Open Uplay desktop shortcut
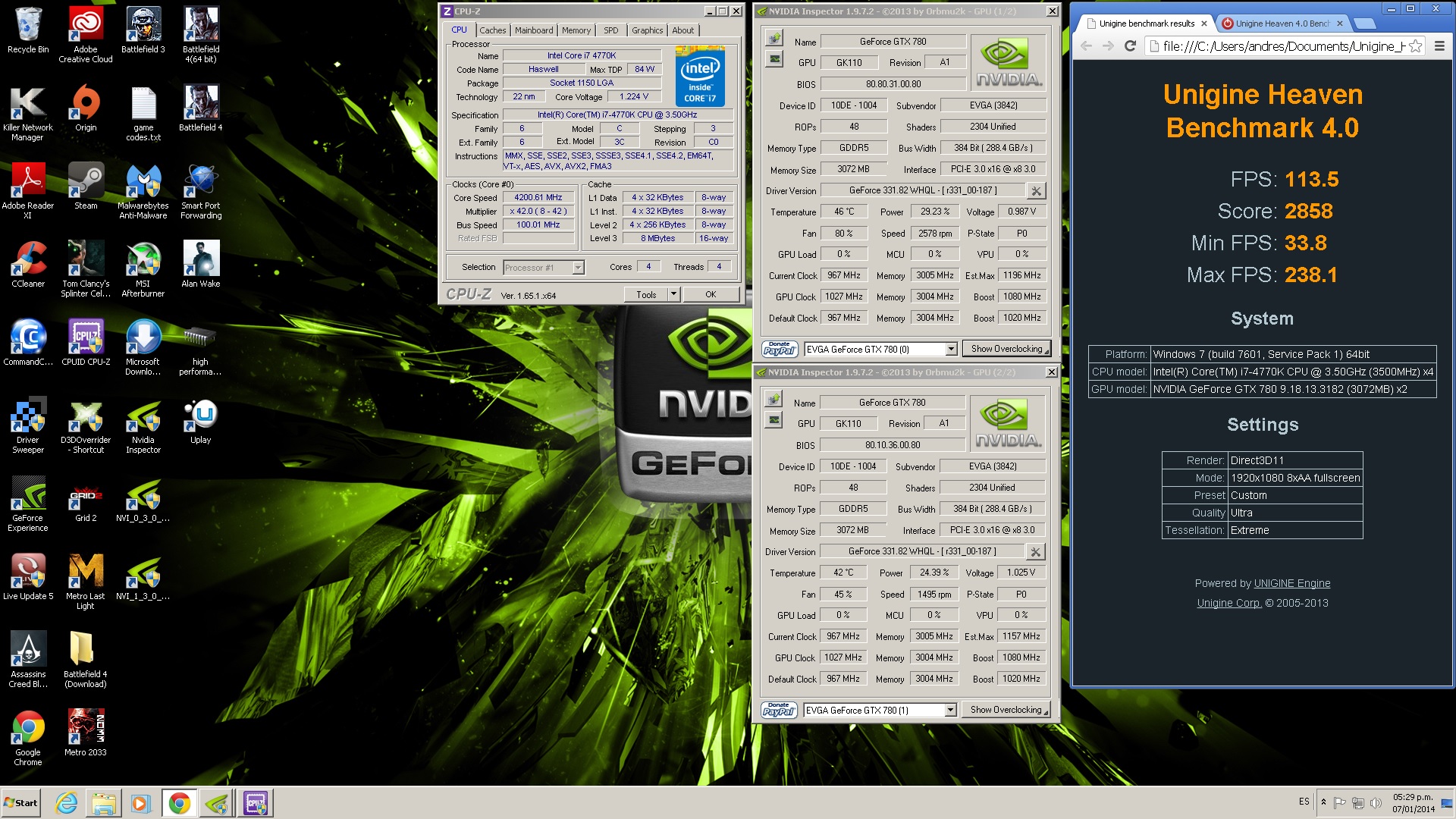Image resolution: width=1456 pixels, height=819 pixels. click(x=201, y=421)
